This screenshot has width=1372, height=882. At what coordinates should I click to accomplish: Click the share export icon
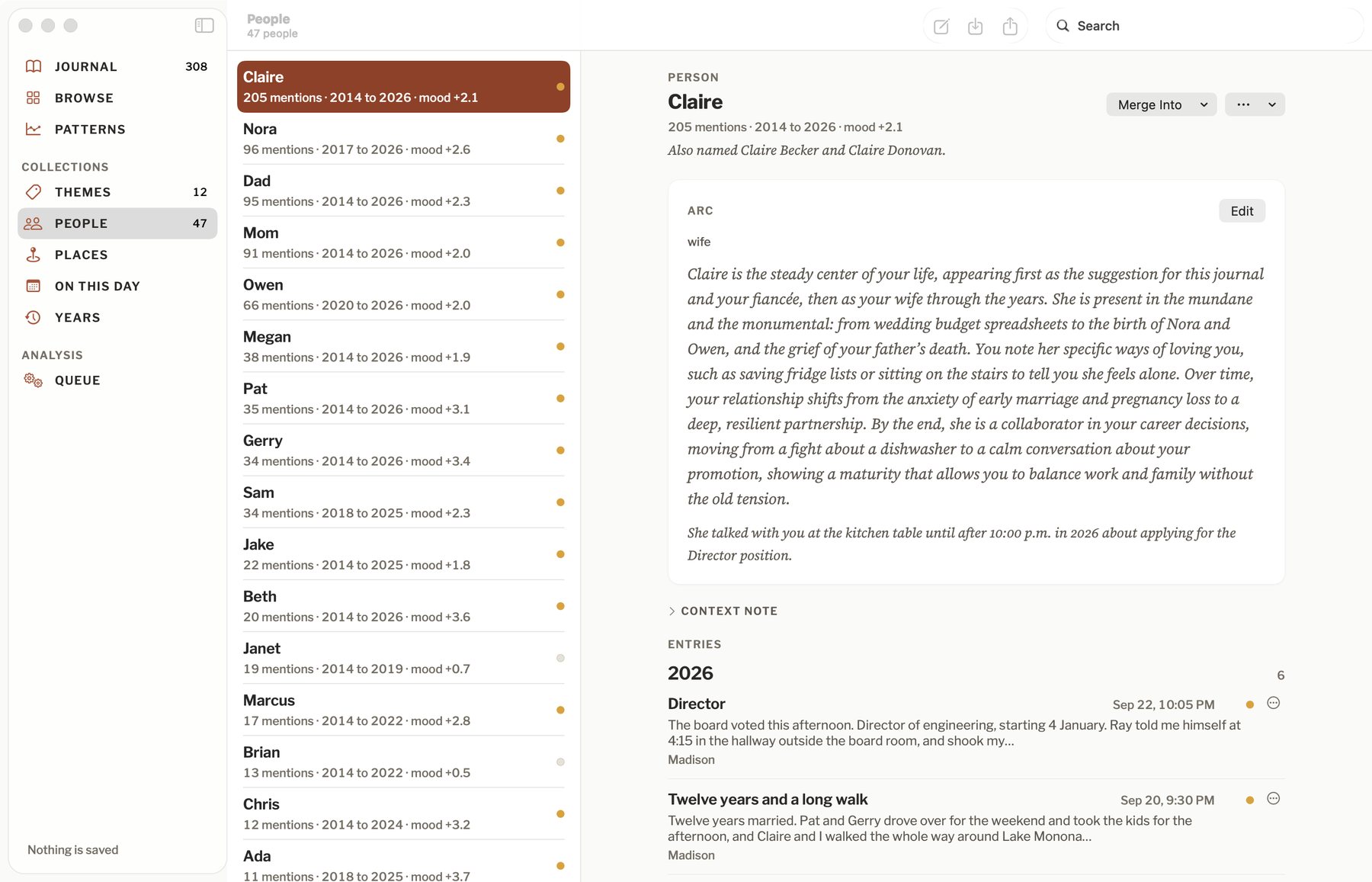pyautogui.click(x=1010, y=27)
